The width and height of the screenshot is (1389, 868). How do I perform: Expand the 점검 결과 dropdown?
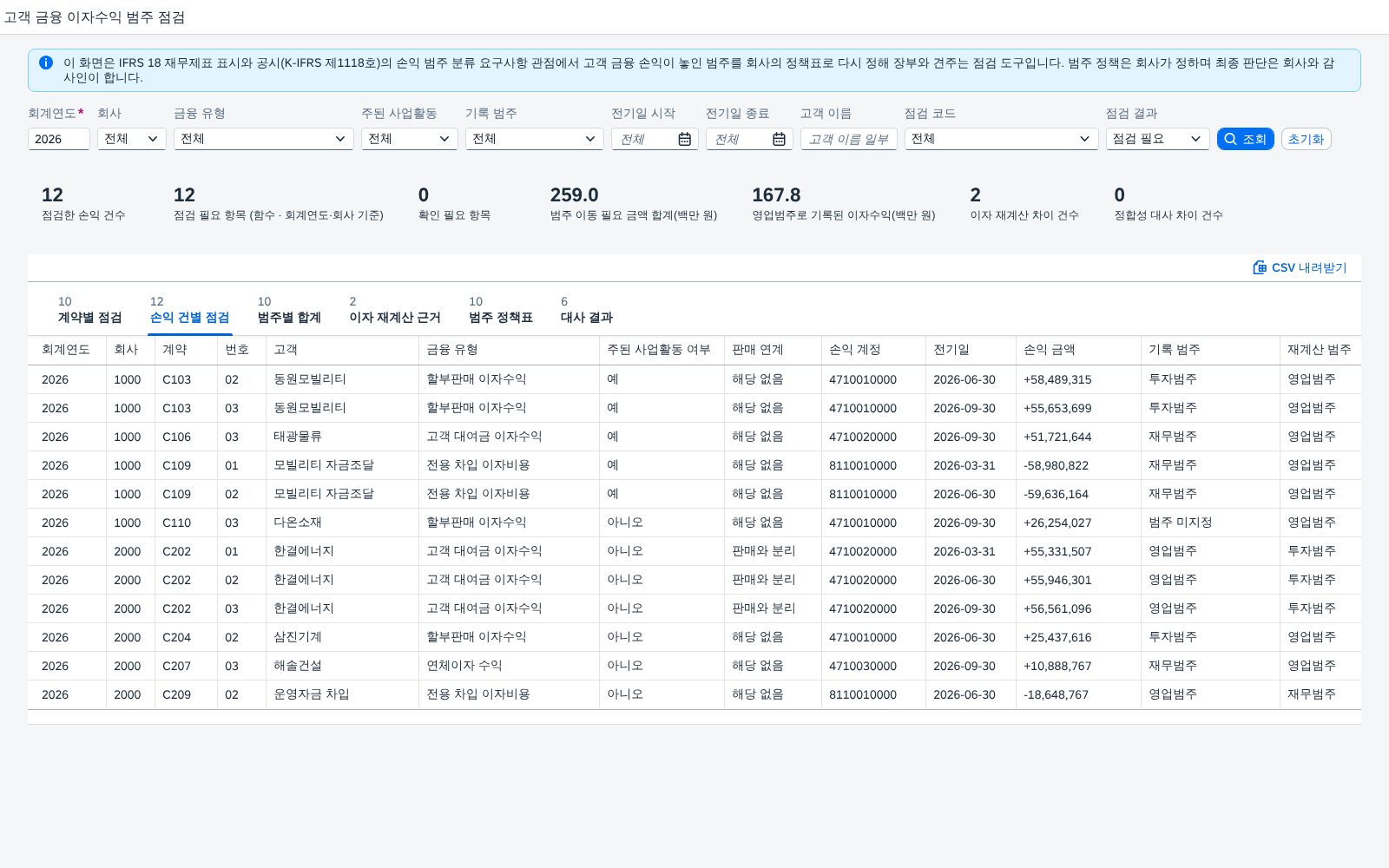tap(1157, 139)
